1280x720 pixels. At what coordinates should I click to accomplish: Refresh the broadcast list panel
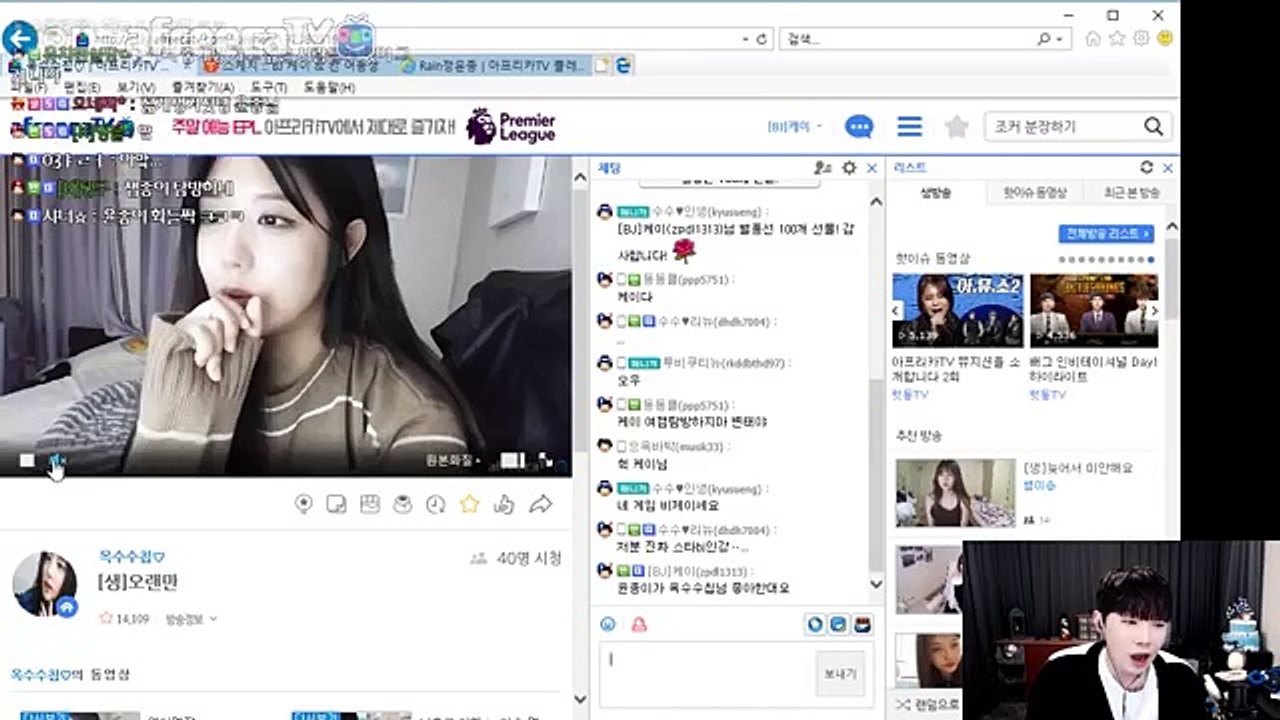pyautogui.click(x=1146, y=168)
